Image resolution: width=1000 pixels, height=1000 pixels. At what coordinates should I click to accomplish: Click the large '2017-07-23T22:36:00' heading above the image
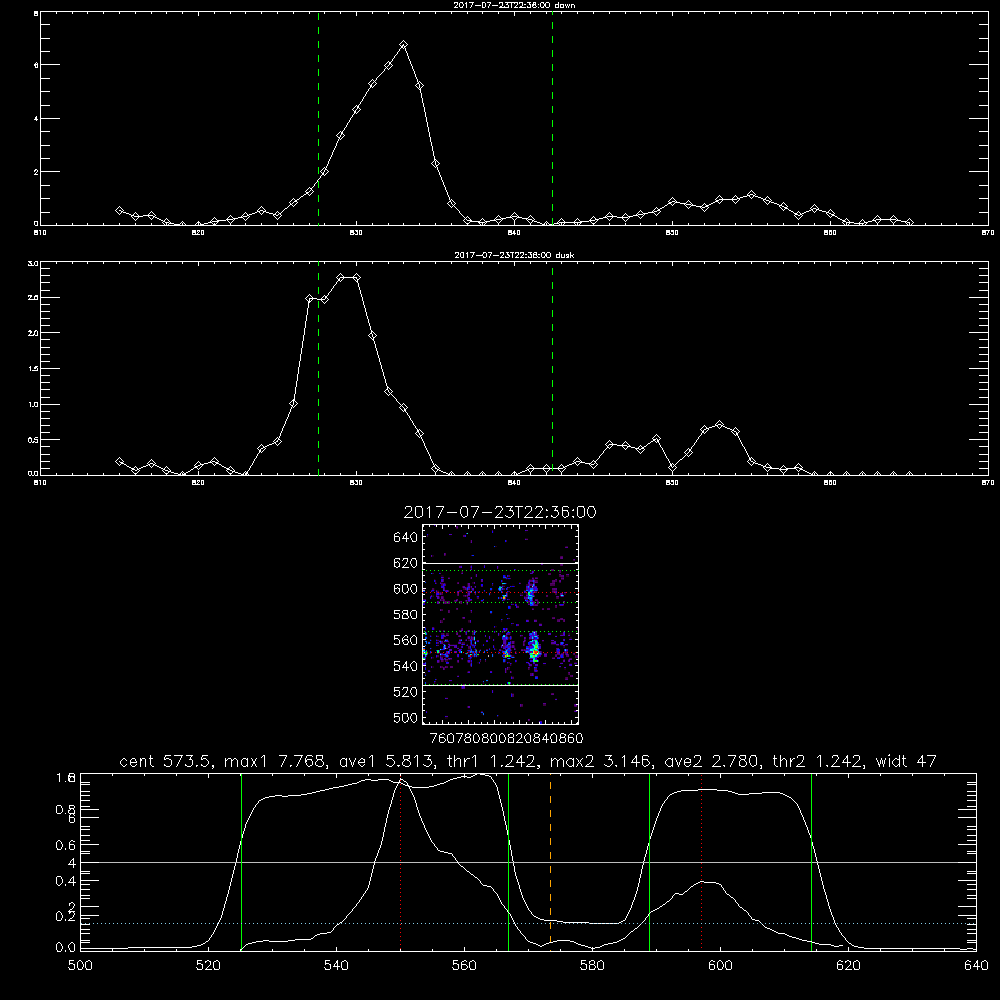point(500,512)
